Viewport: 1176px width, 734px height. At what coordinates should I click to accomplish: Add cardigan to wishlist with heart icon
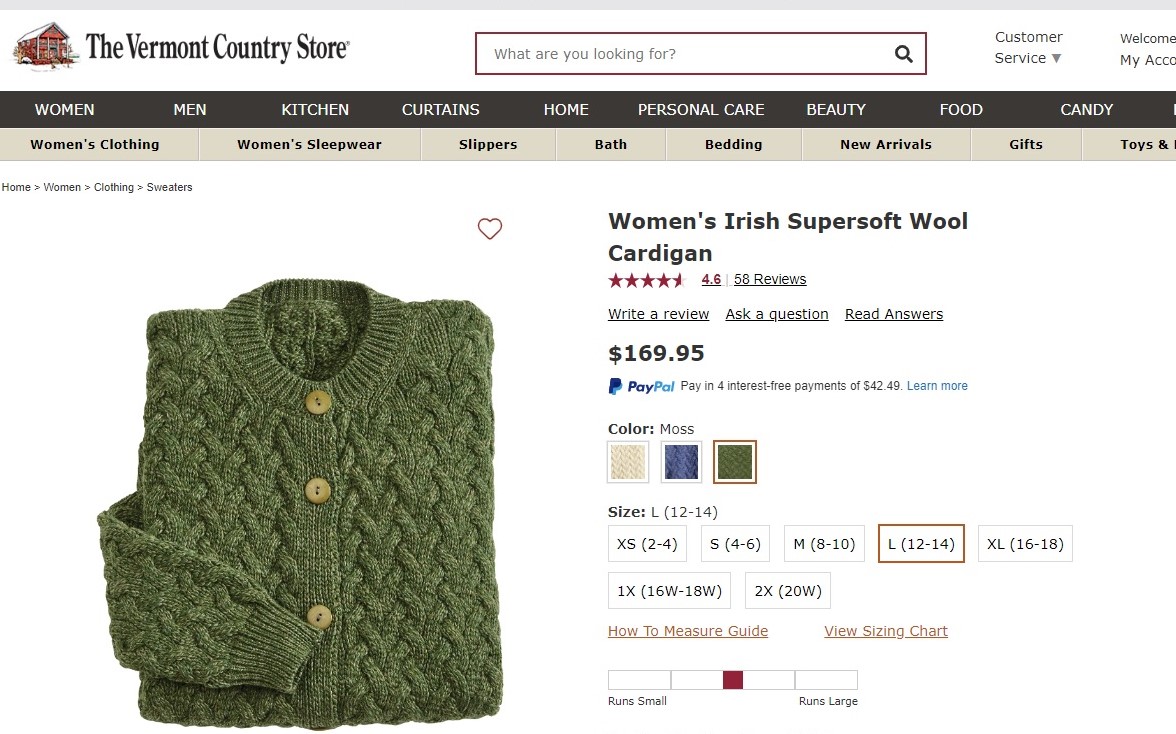pyautogui.click(x=490, y=229)
